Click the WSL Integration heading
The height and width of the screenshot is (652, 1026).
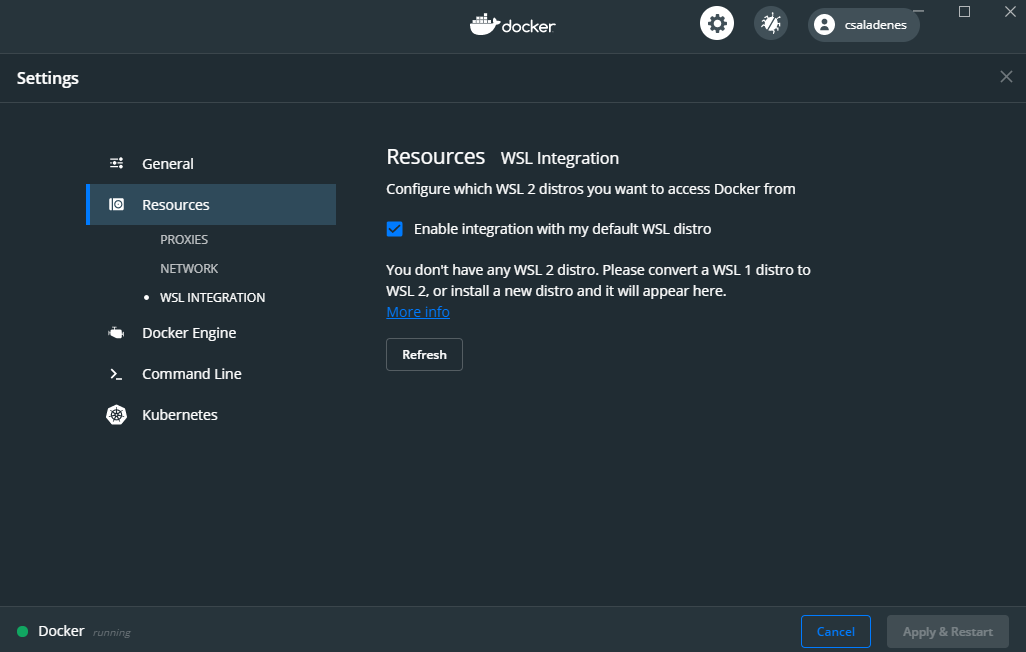(559, 158)
